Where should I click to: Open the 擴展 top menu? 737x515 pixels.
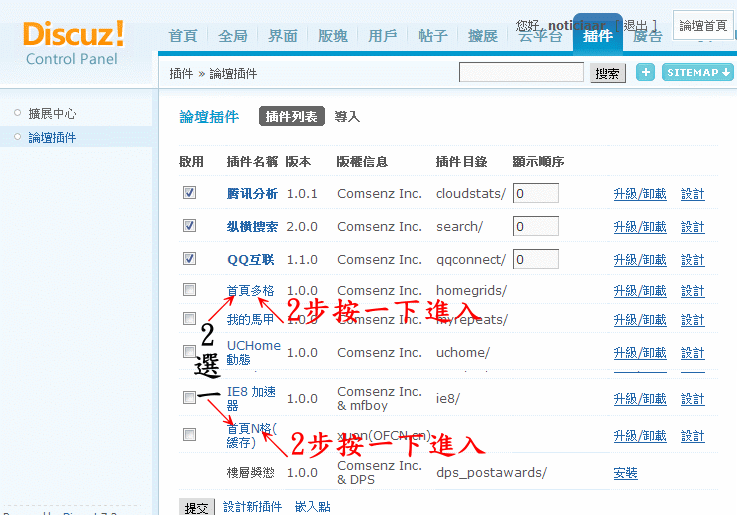[482, 36]
